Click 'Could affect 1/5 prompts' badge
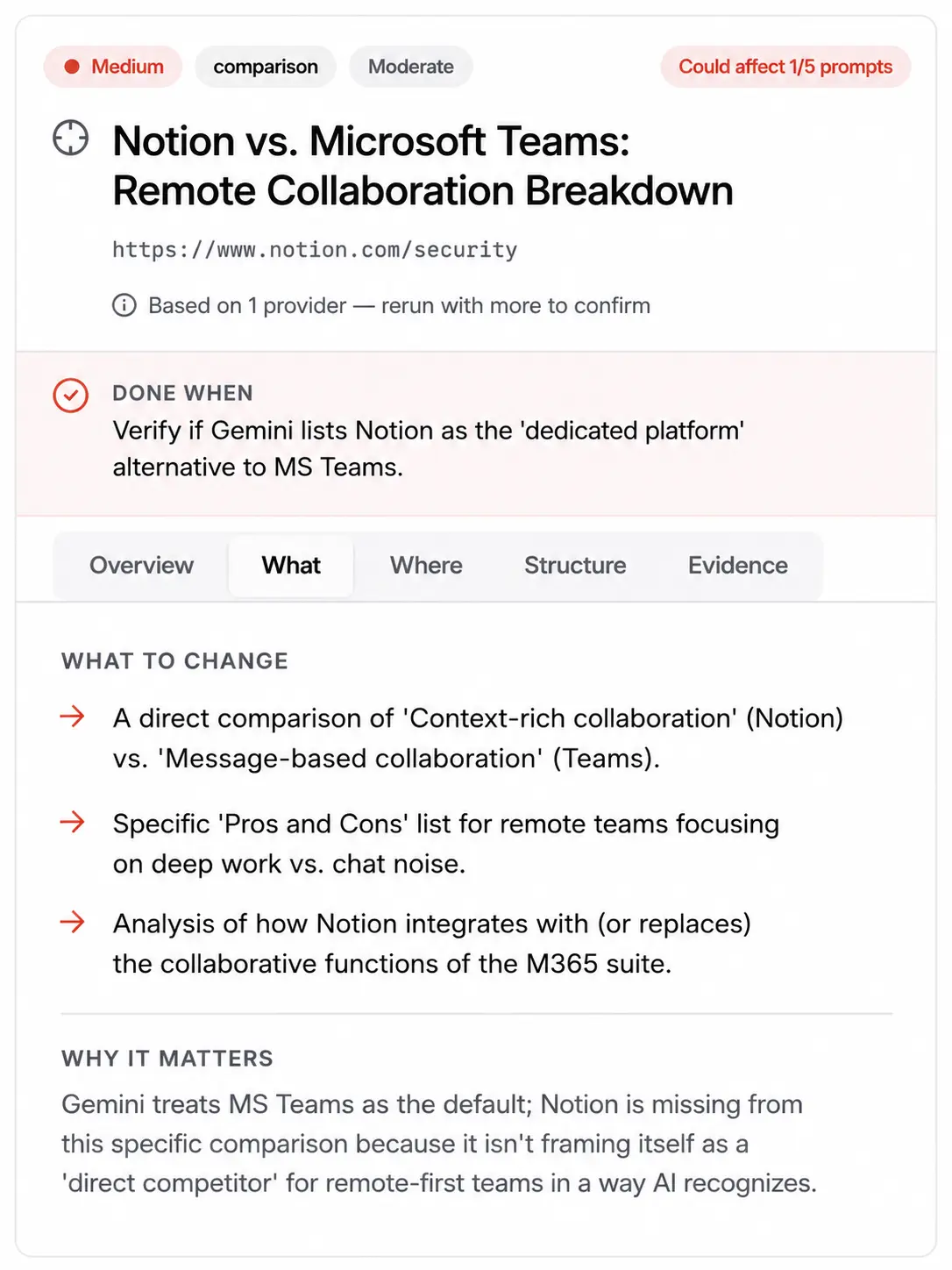952x1270 pixels. 785,67
